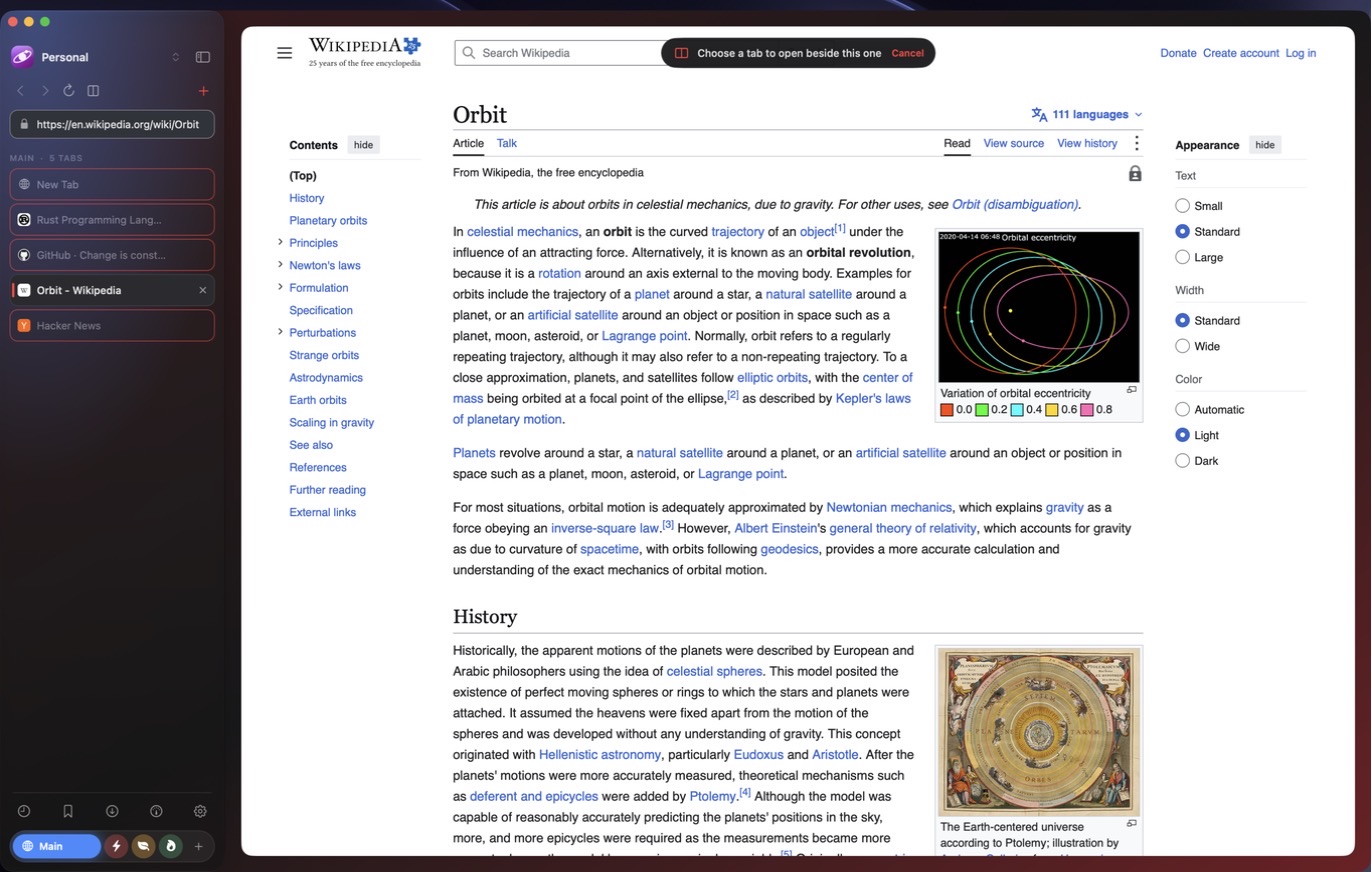Image resolution: width=1372 pixels, height=872 pixels.
Task: Select Standard text size option
Action: pyautogui.click(x=1182, y=232)
